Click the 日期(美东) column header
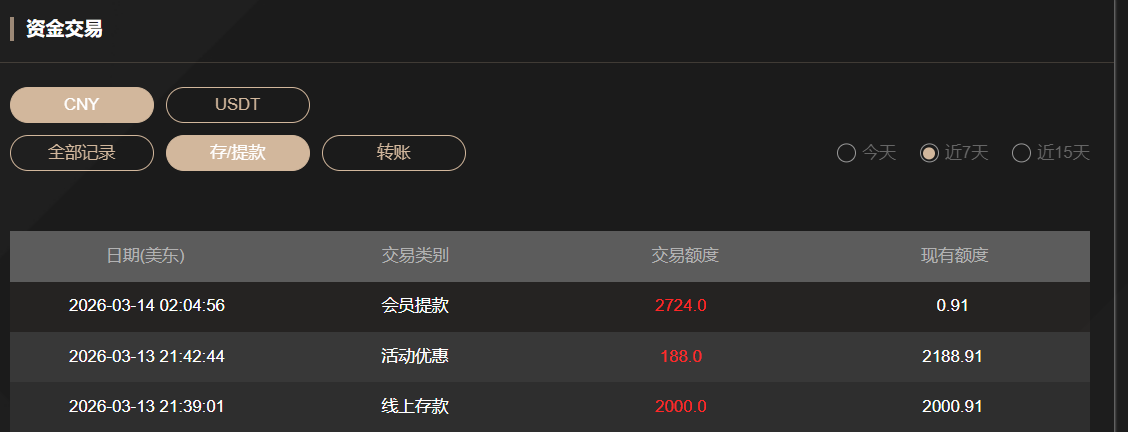 pos(146,256)
